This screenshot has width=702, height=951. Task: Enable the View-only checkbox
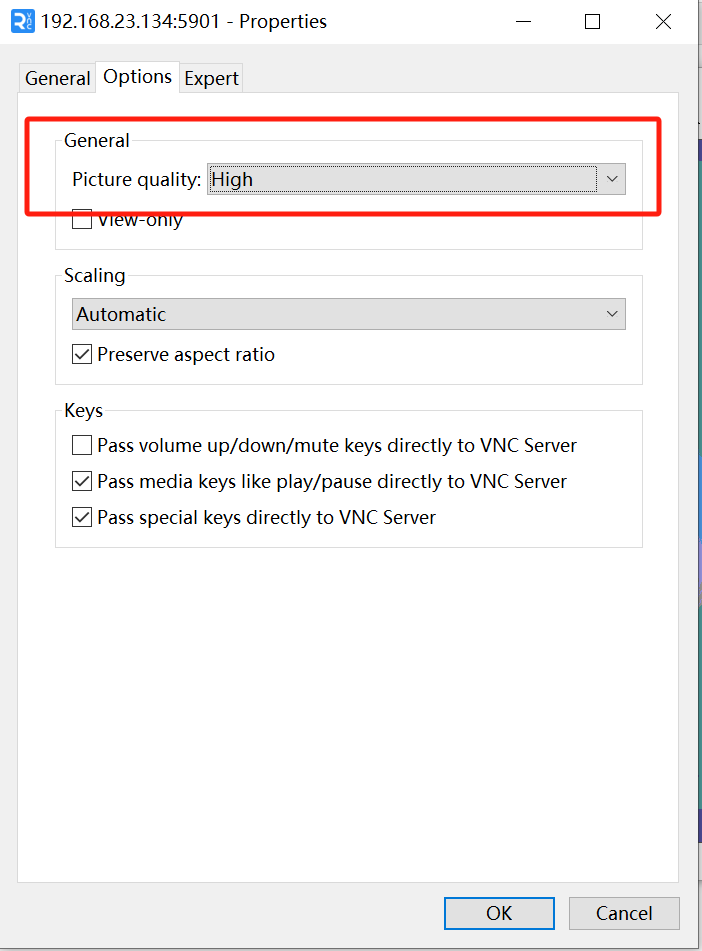[82, 219]
